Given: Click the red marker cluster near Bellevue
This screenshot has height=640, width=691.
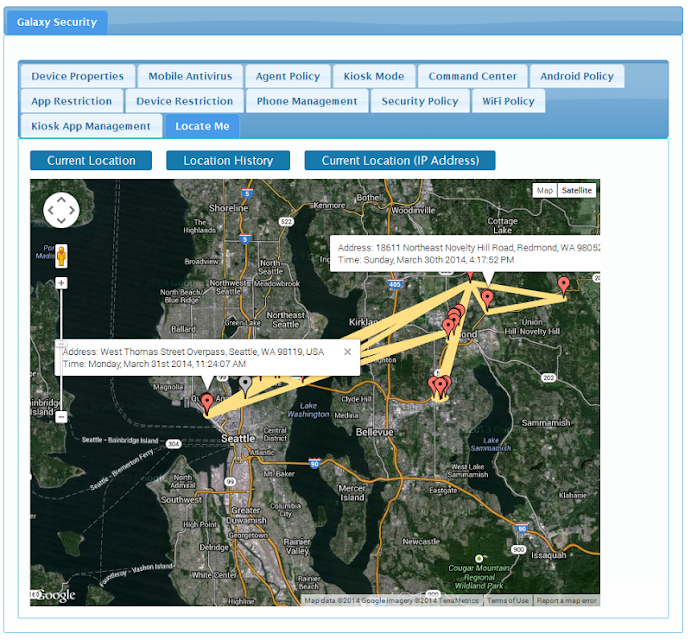Looking at the screenshot, I should click(440, 387).
